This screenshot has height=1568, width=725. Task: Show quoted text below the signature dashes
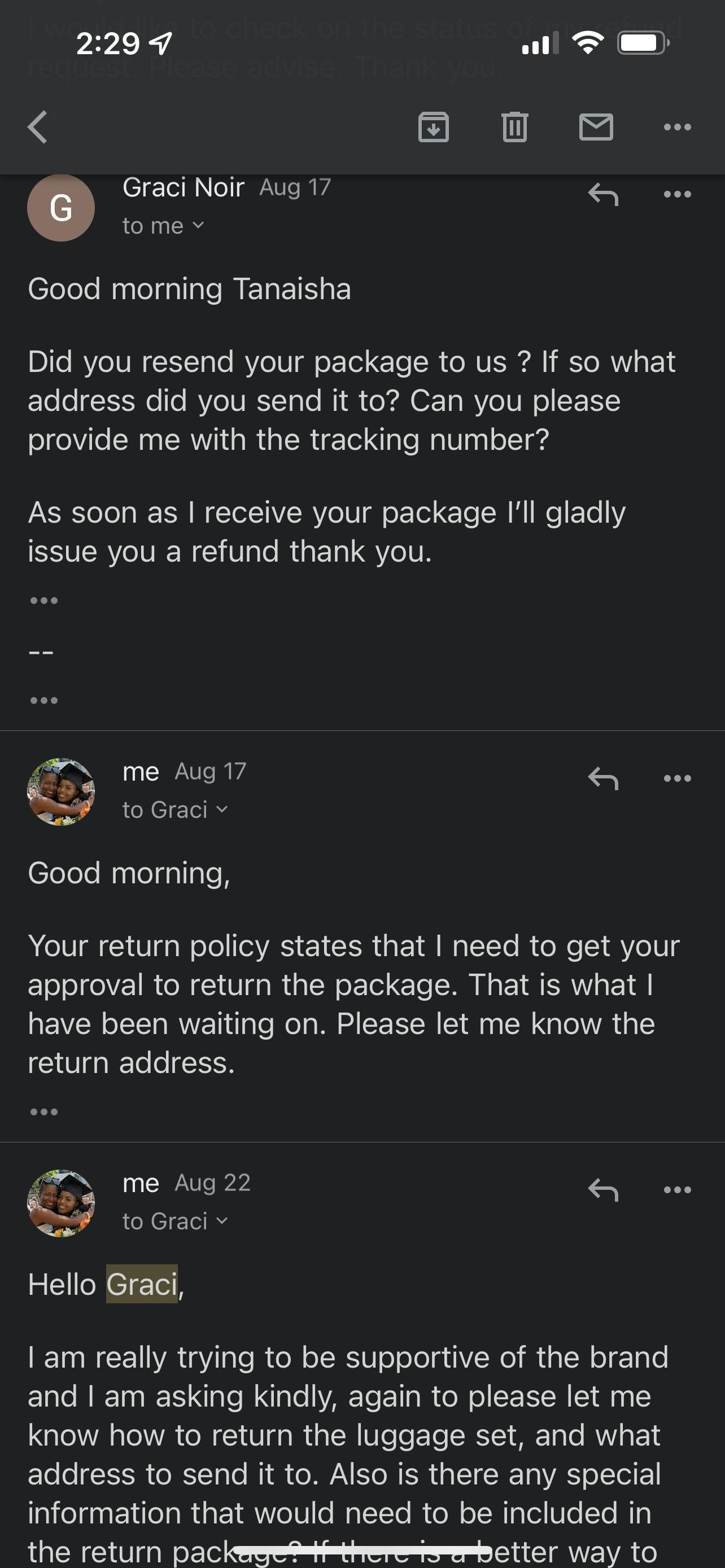pos(44,700)
